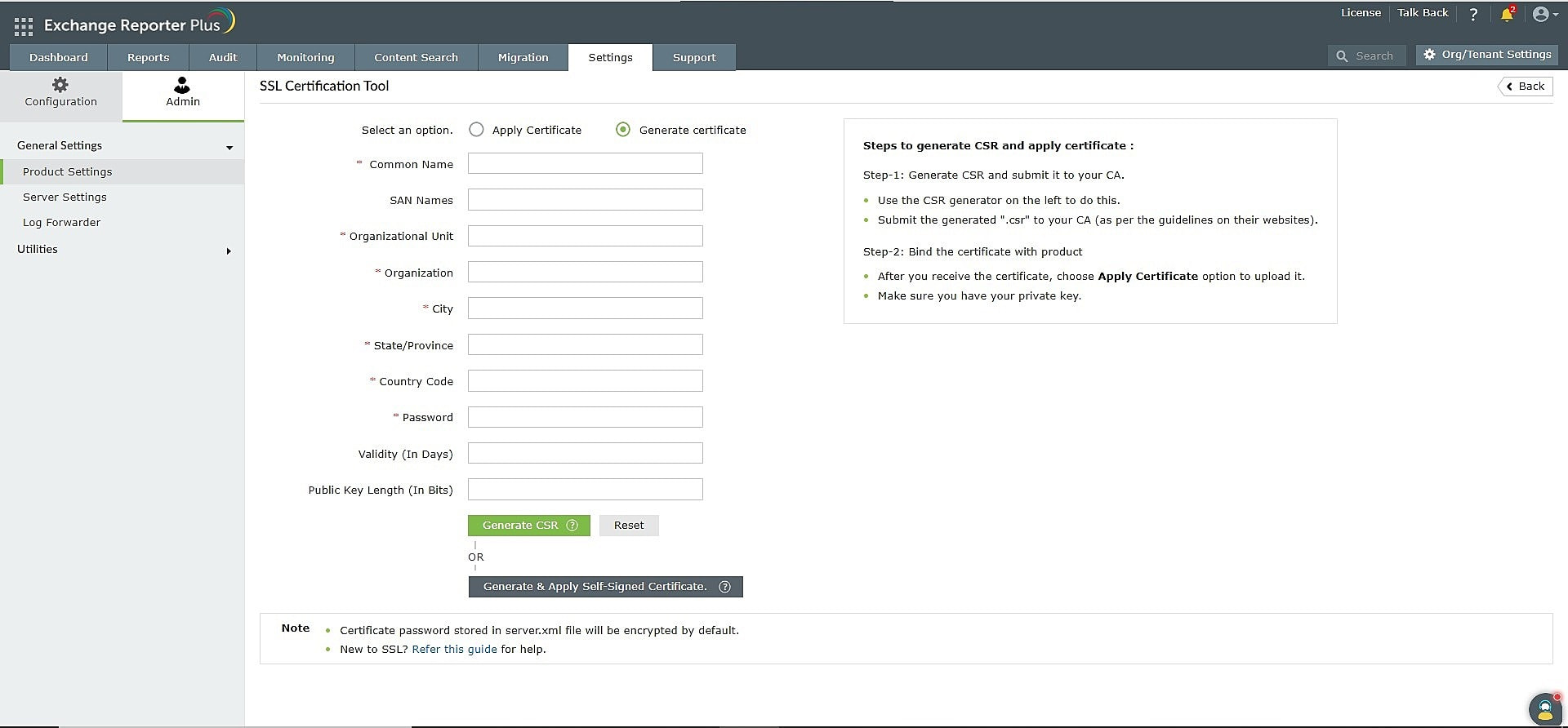Open the Org/Tenant Settings dropdown
This screenshot has width=1568, height=728.
pyautogui.click(x=1486, y=55)
